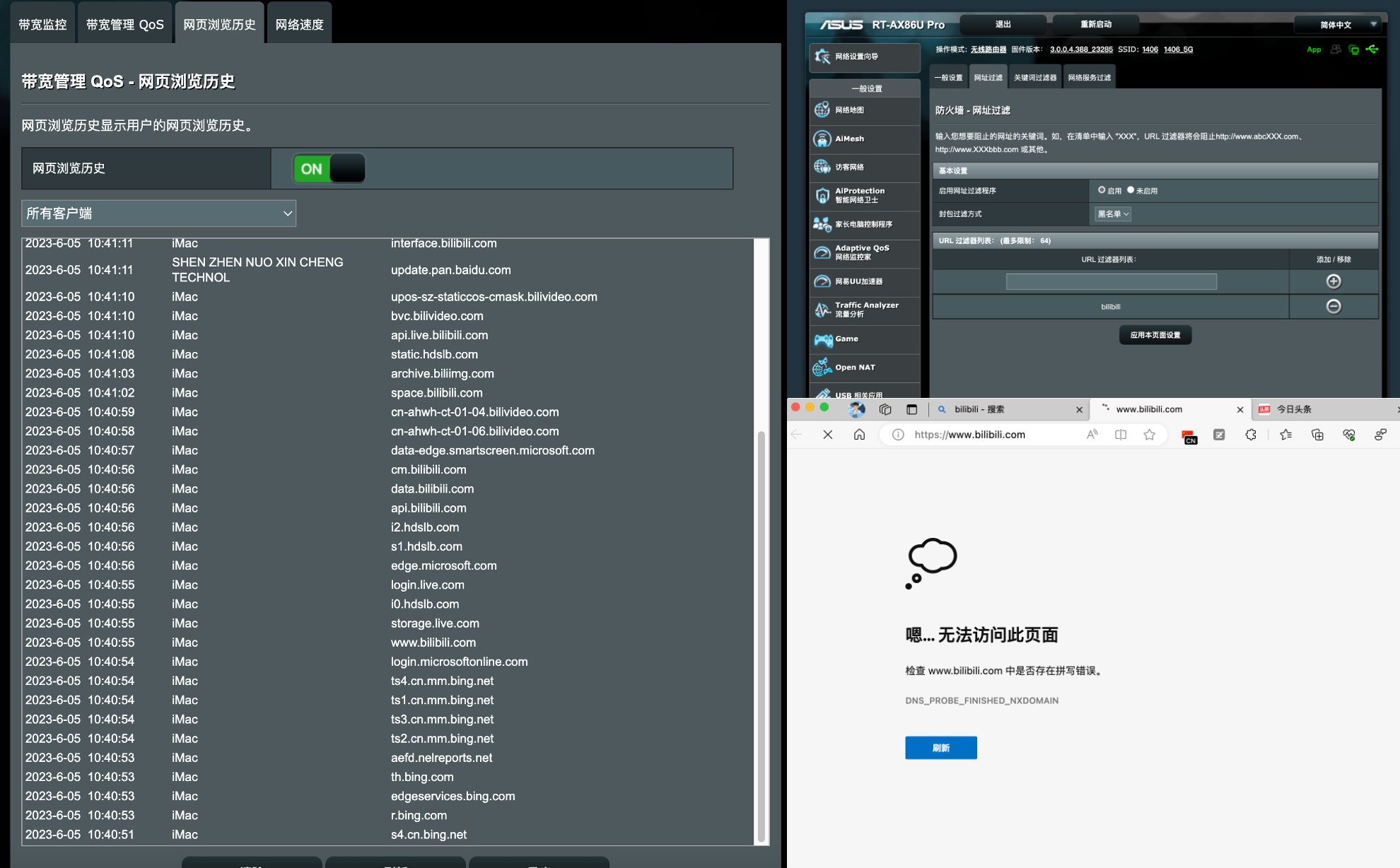Open AiProtection 智能网络卫士
Screen dimensions: 1400x868
[x=864, y=196]
